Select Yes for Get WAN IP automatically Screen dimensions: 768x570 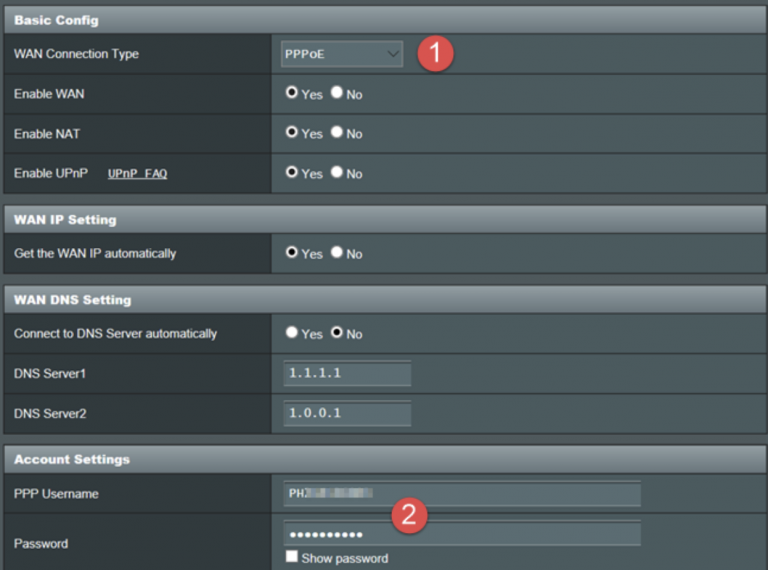pos(291,252)
